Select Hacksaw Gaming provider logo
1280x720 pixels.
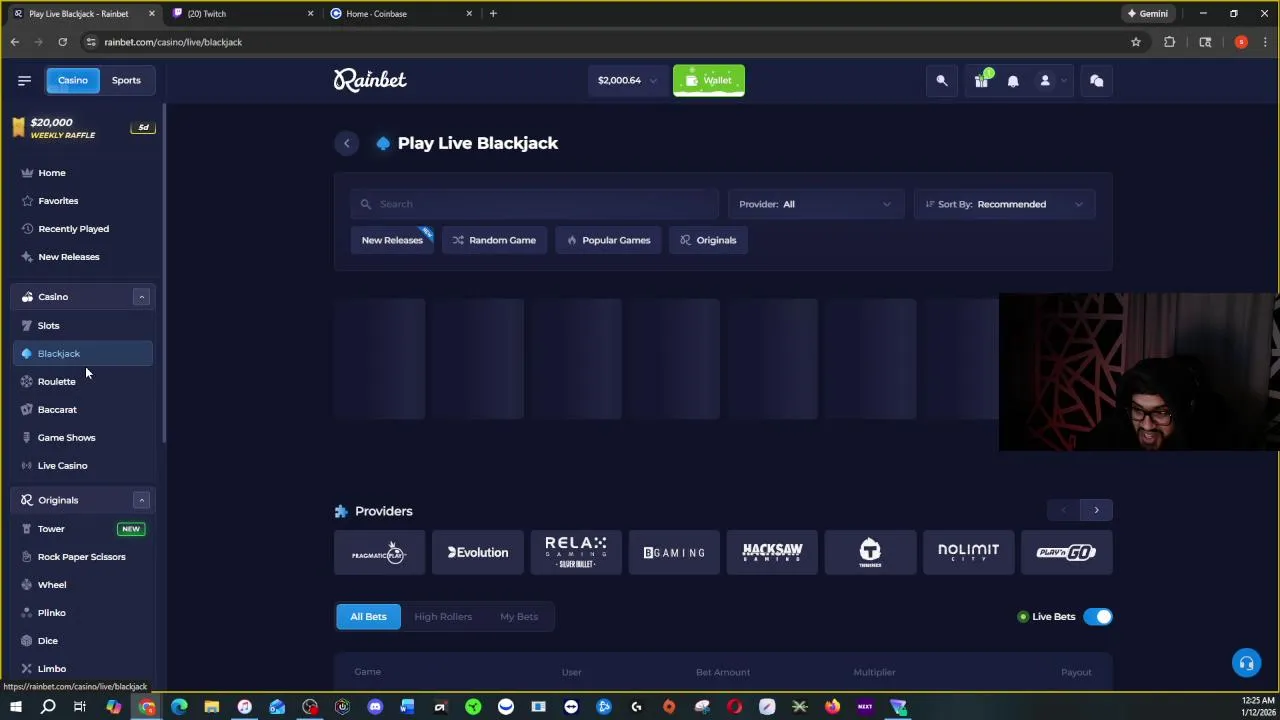(x=772, y=552)
